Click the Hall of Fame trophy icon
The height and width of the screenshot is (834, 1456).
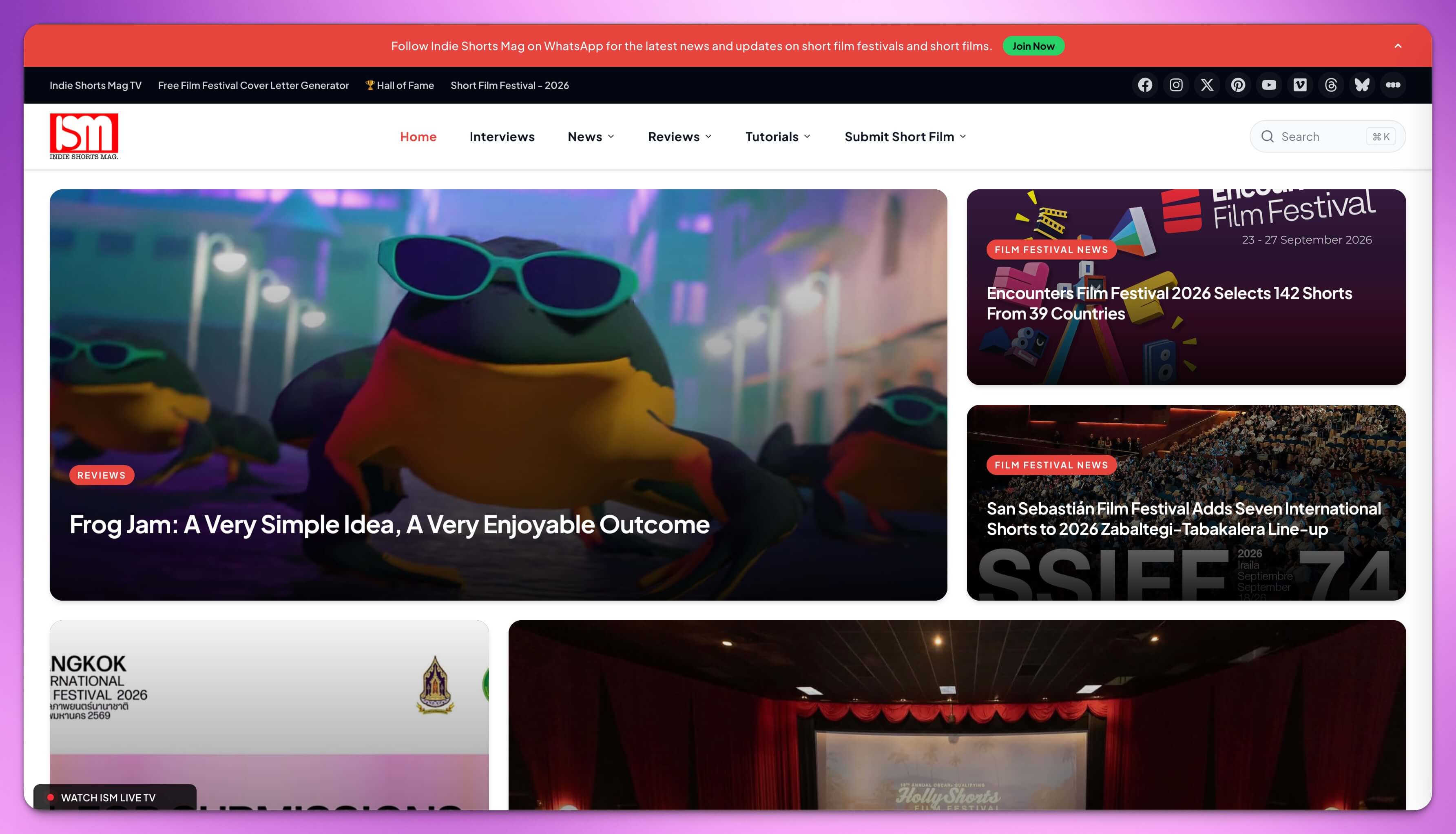coord(370,85)
